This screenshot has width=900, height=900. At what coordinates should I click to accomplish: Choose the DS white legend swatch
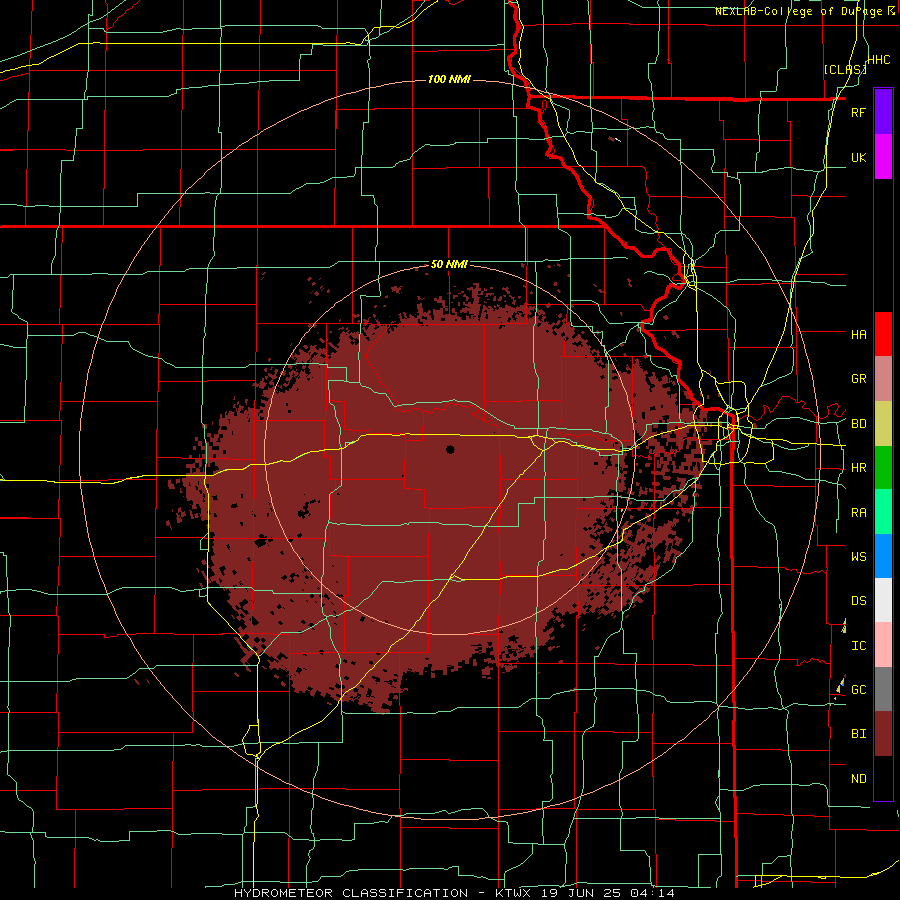883,600
